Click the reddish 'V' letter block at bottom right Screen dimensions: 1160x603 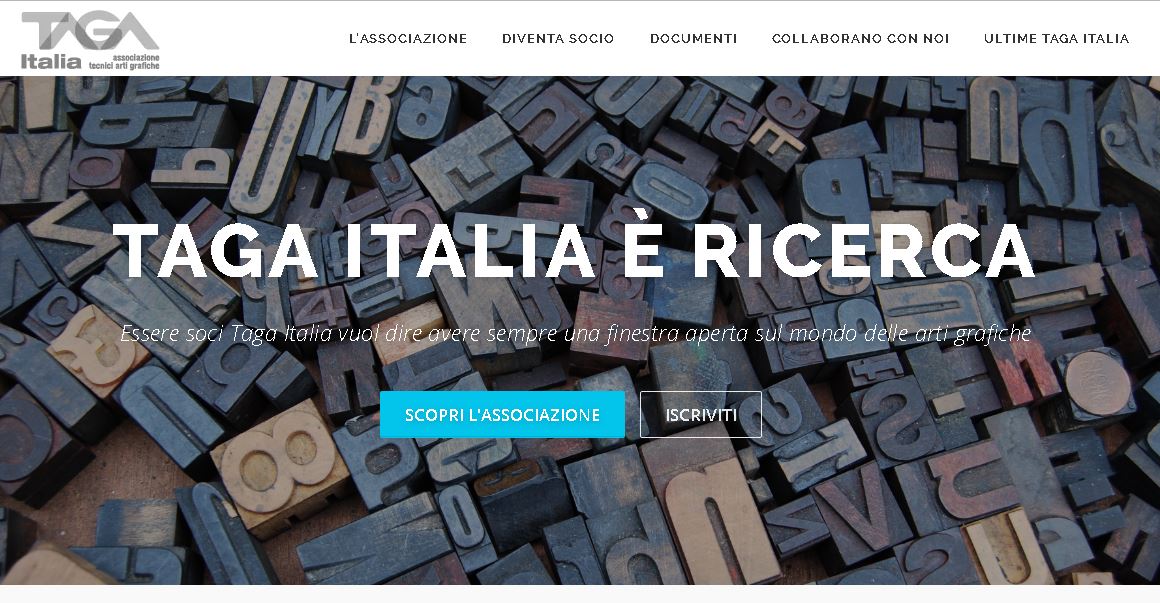pyautogui.click(x=861, y=513)
